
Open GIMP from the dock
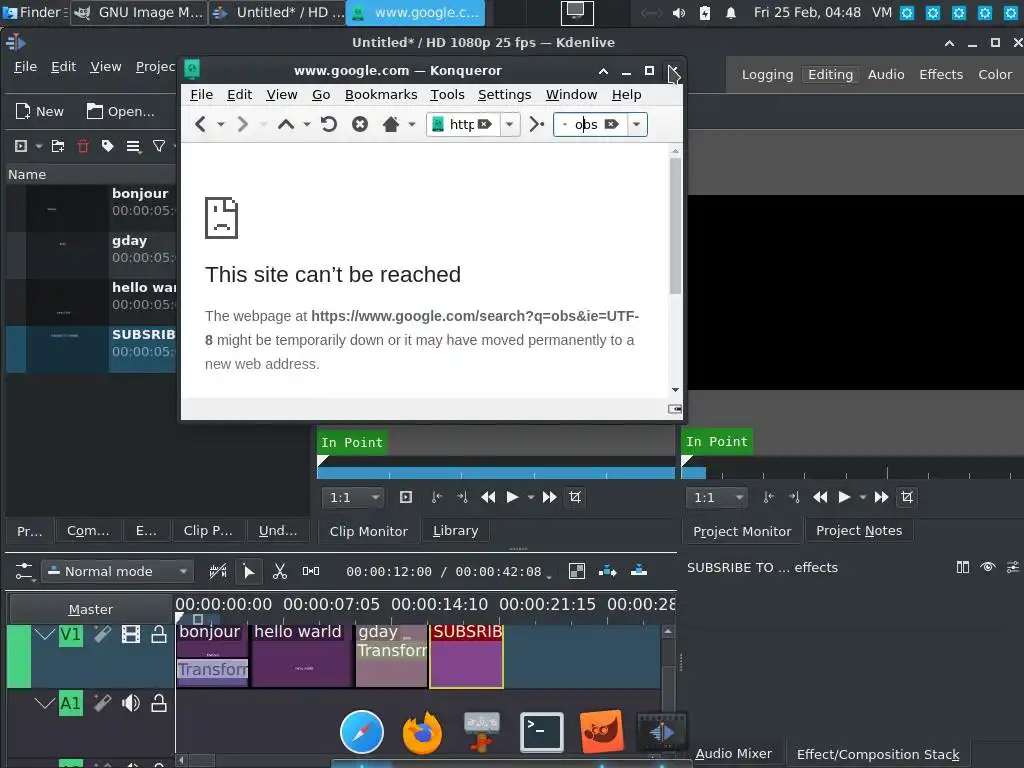coord(601,731)
